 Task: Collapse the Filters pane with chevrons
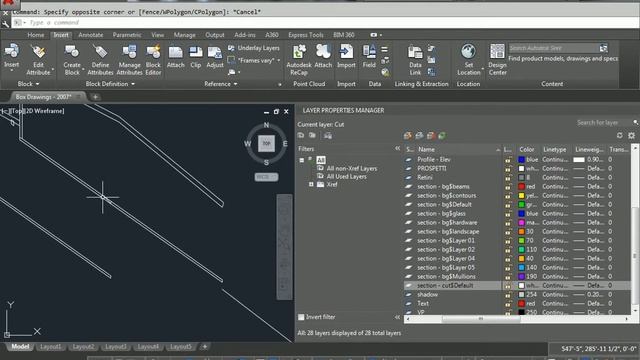pyautogui.click(x=398, y=149)
